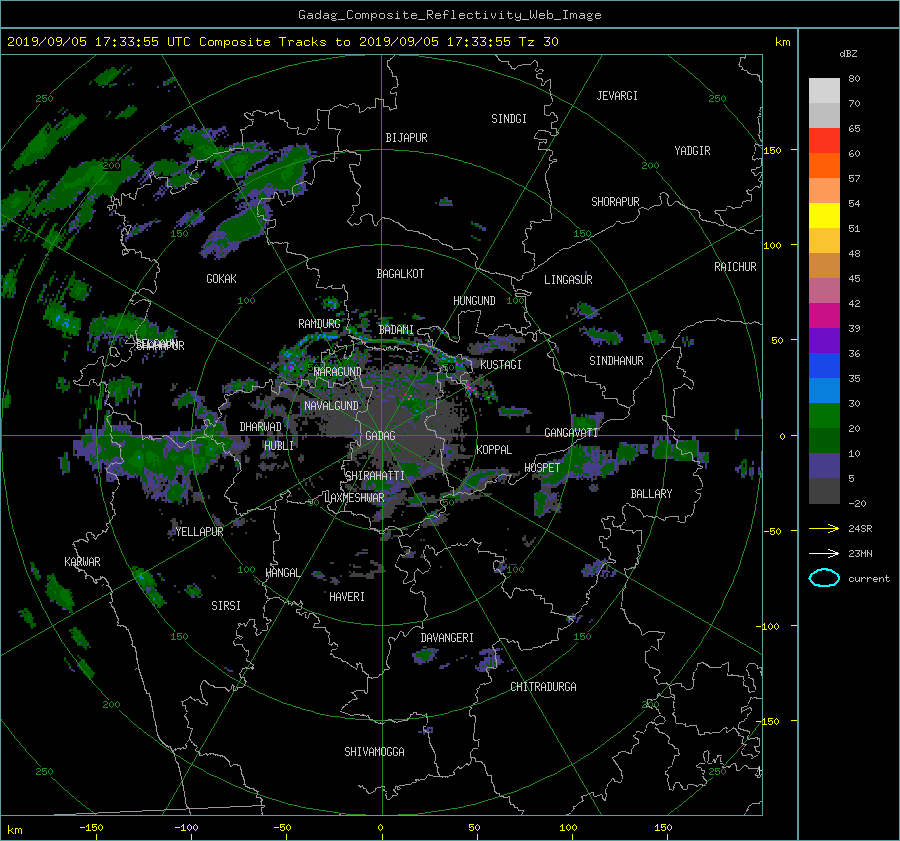Click the Gadag Composite Reflectivity title text
This screenshot has width=900, height=841.
pos(449,15)
